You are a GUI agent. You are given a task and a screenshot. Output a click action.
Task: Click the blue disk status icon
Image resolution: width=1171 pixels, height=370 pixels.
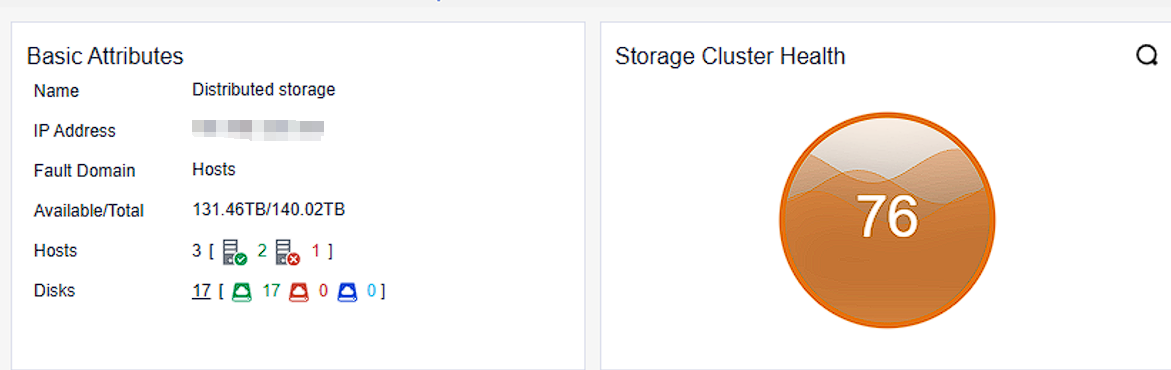(x=347, y=292)
